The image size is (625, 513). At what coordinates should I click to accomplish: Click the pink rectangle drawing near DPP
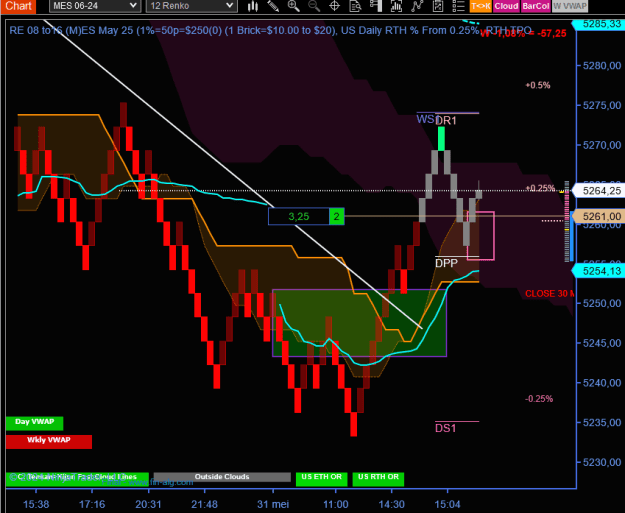point(481,236)
